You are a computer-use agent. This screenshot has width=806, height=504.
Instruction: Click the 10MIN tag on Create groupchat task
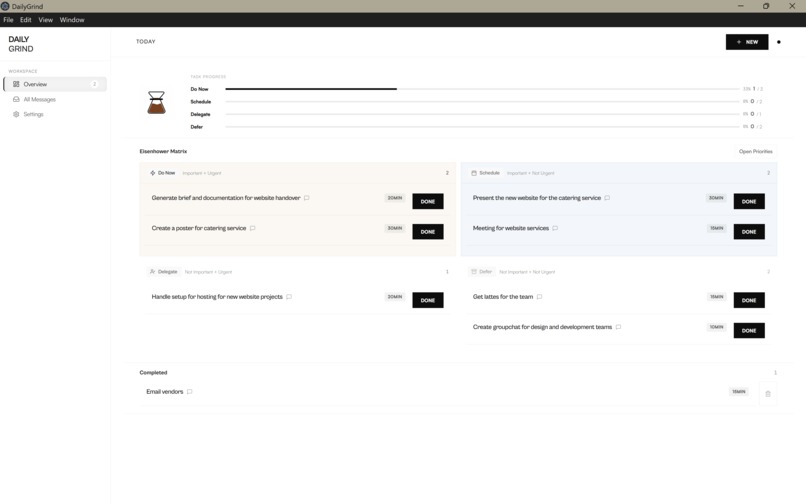[717, 327]
